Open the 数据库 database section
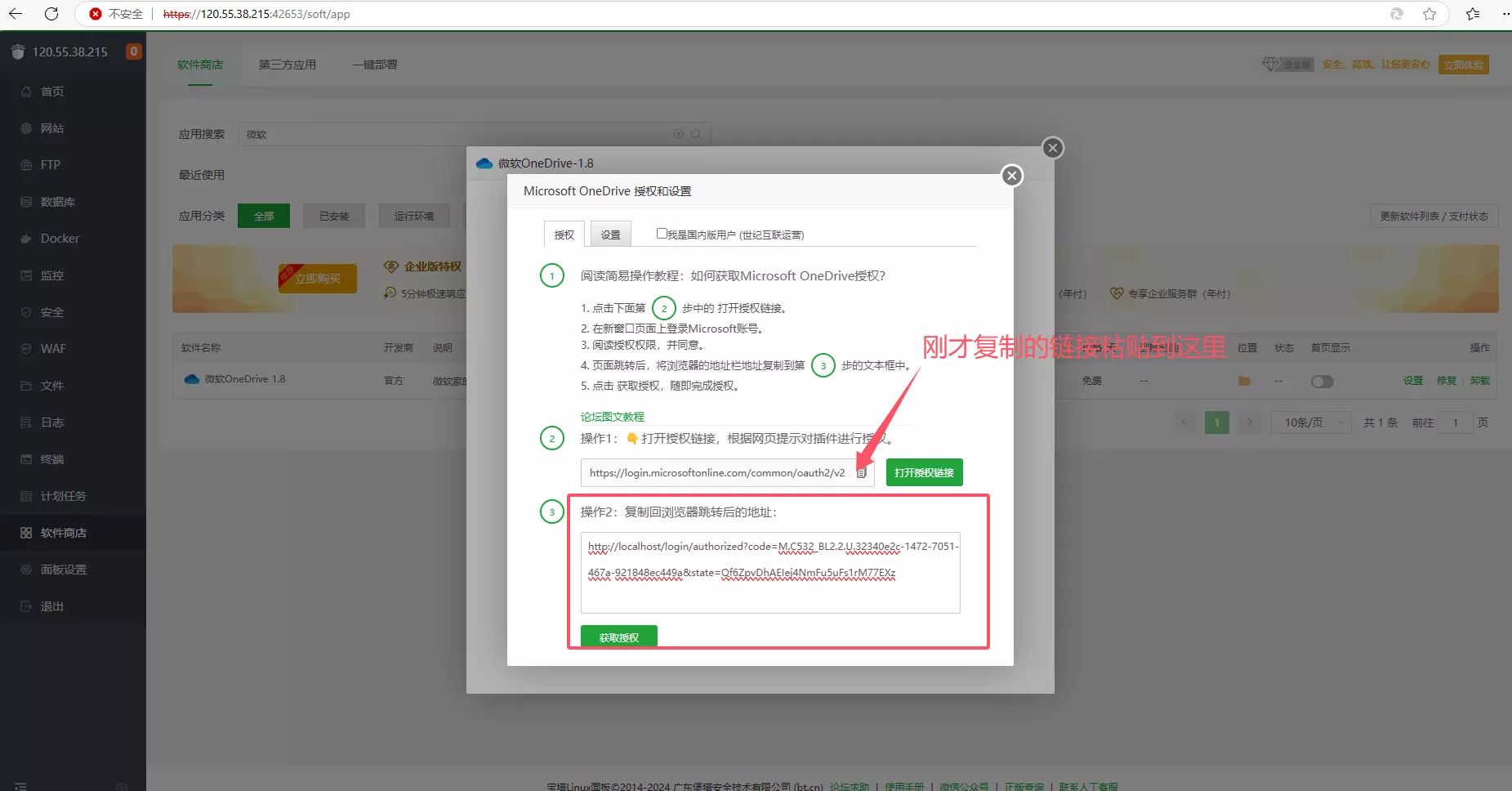Screen dimensions: 1512x791 pos(58,202)
